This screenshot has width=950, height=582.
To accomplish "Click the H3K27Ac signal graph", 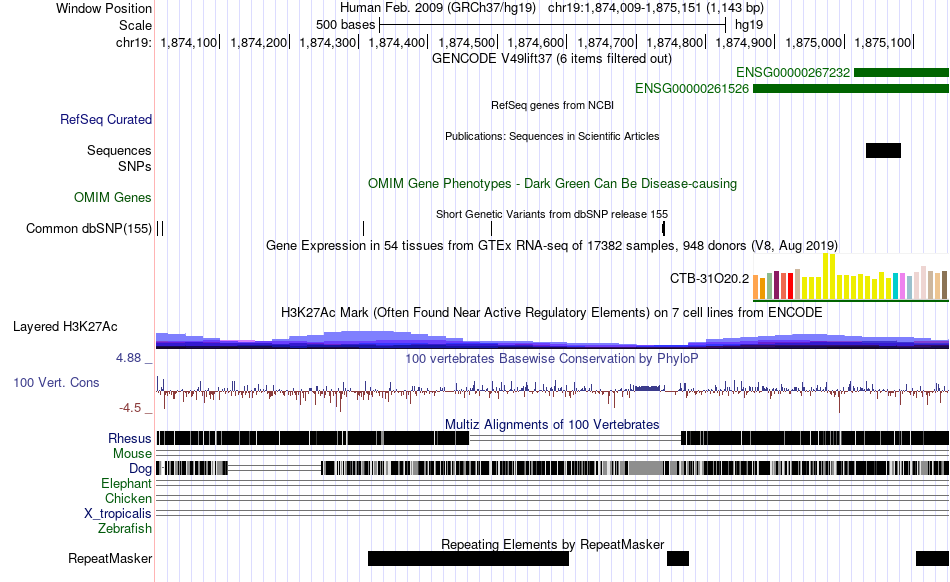I will [552, 339].
